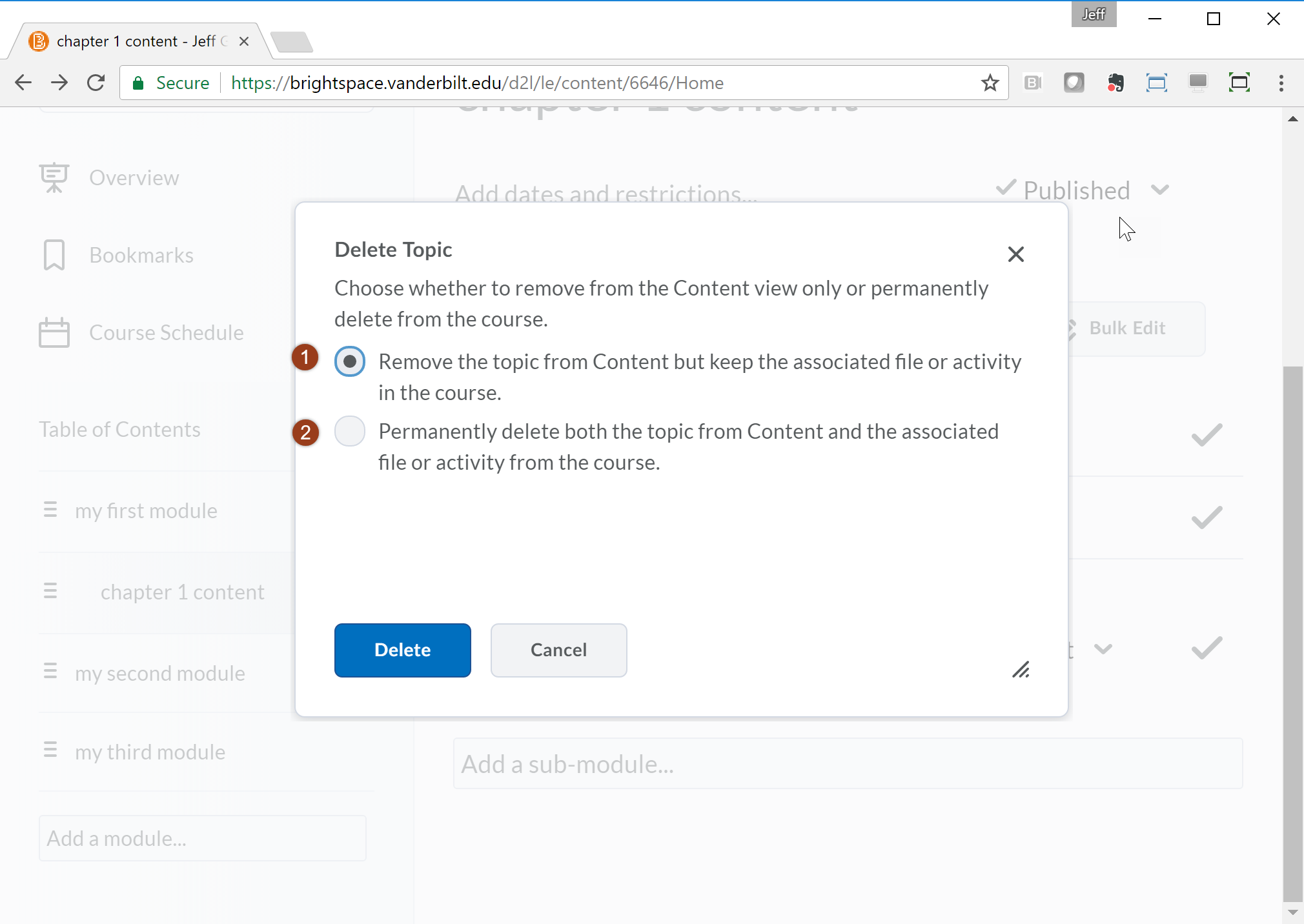This screenshot has height=924, width=1304.
Task: Click the page vertical scrollbar thumb
Action: [1292, 634]
